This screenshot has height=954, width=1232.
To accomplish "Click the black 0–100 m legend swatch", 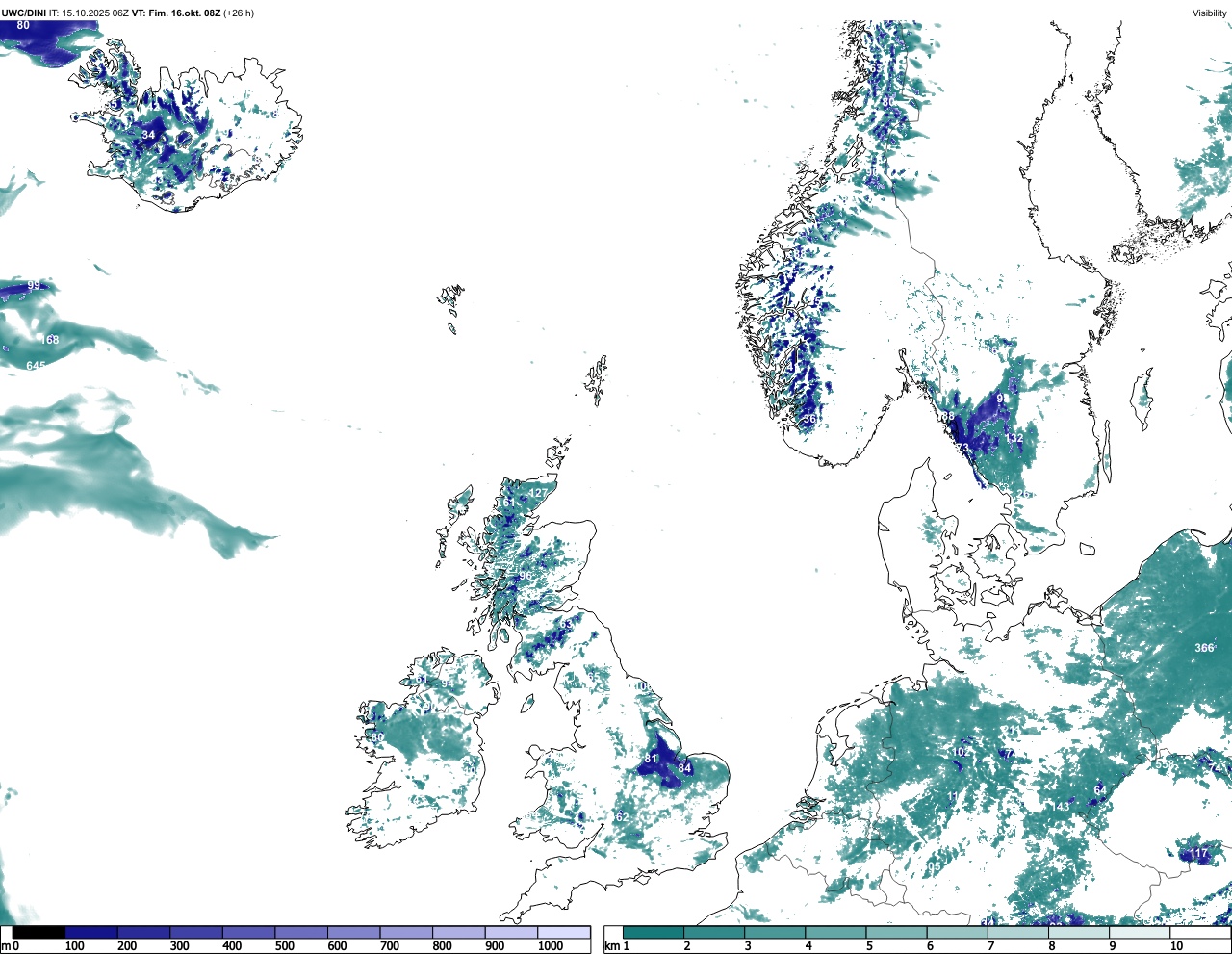I will point(39,932).
